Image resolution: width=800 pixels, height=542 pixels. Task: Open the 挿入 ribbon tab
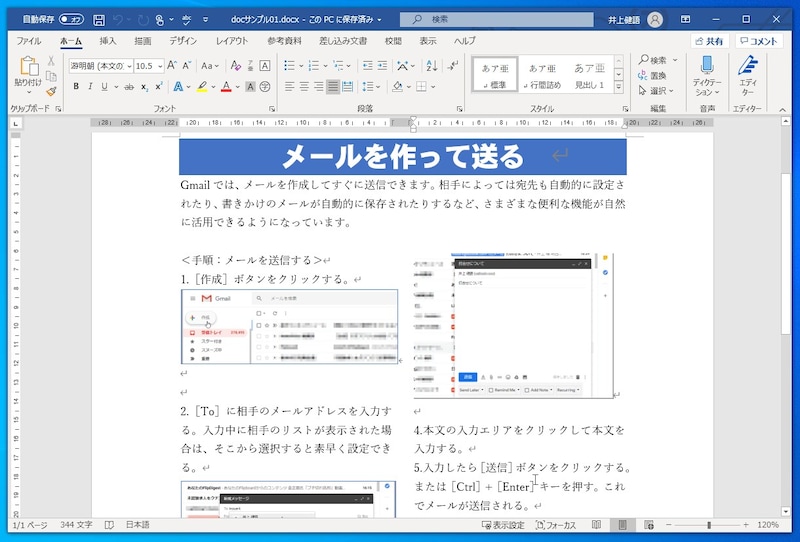(107, 41)
